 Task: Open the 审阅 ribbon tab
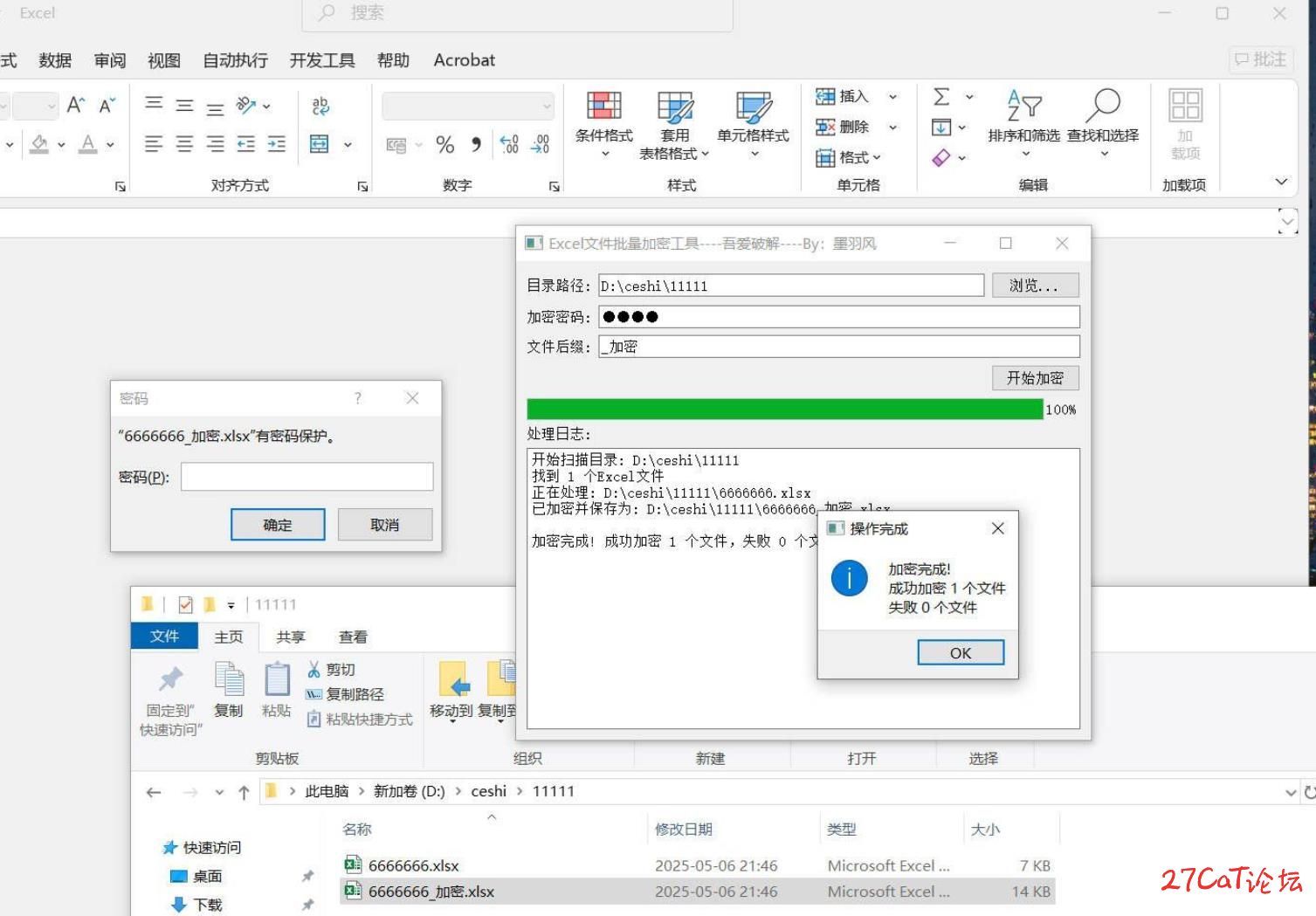(x=110, y=60)
